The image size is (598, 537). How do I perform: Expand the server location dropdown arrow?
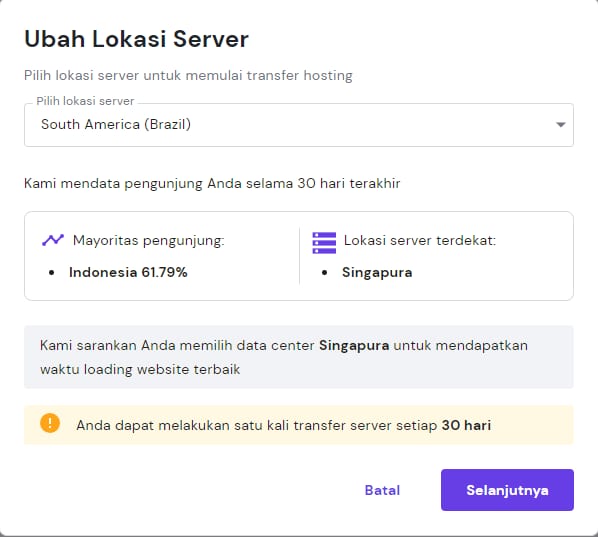click(560, 125)
